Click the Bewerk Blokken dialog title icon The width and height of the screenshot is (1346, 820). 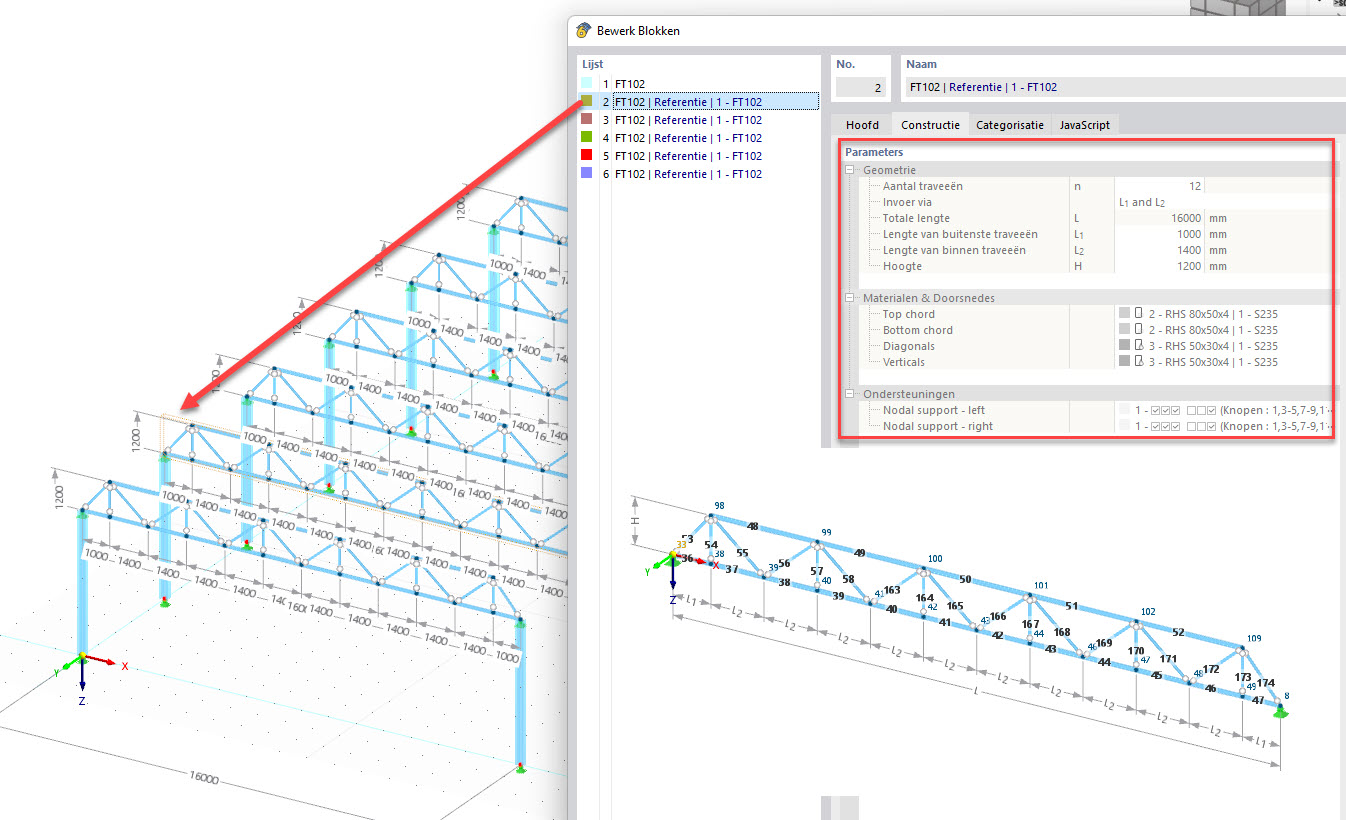(x=584, y=30)
